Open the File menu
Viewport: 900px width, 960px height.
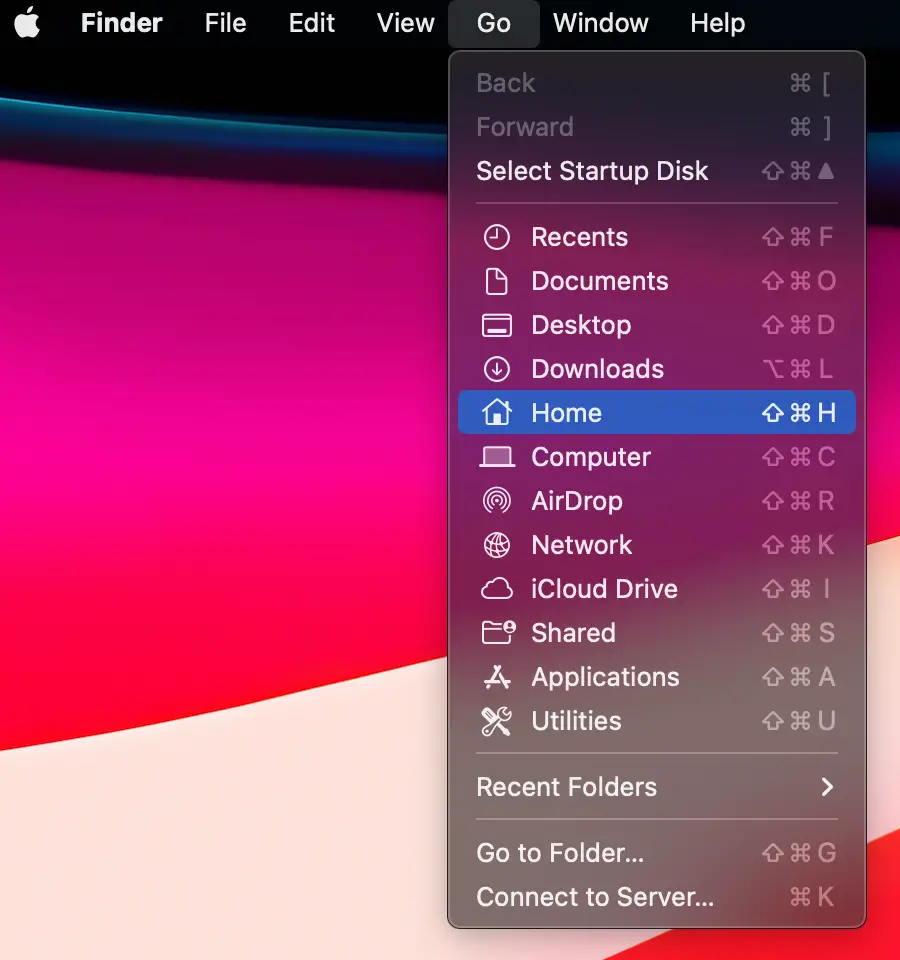pyautogui.click(x=225, y=23)
